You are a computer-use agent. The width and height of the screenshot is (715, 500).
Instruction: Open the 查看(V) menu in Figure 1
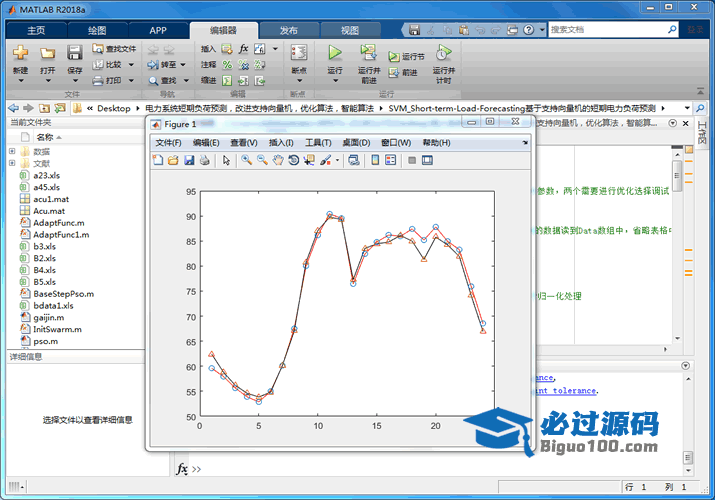pyautogui.click(x=244, y=143)
